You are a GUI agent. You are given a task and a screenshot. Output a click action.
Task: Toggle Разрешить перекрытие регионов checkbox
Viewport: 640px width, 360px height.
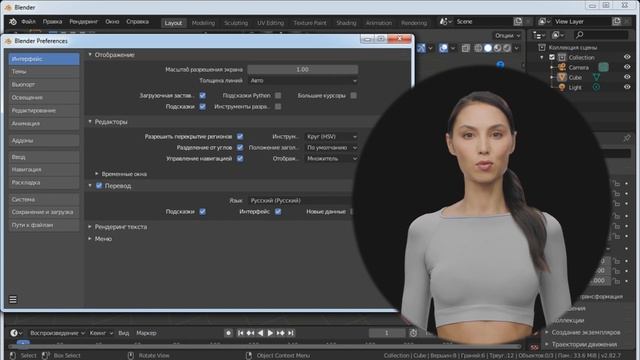[240, 136]
